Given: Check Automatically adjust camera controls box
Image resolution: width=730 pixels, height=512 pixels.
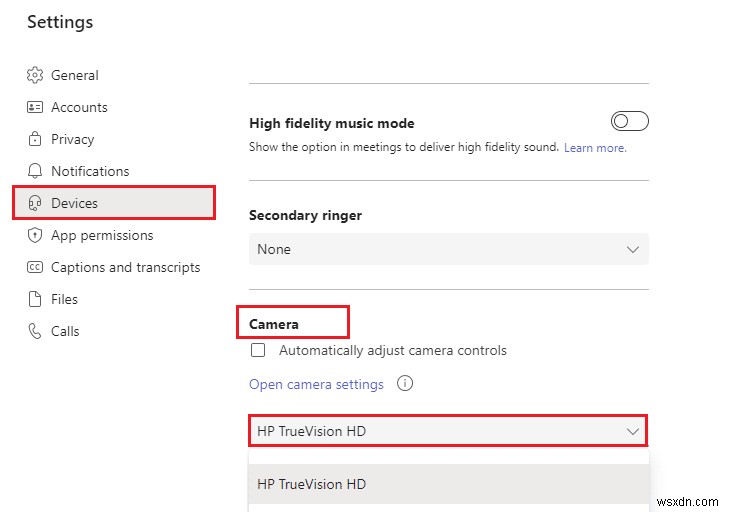Looking at the screenshot, I should tap(258, 351).
